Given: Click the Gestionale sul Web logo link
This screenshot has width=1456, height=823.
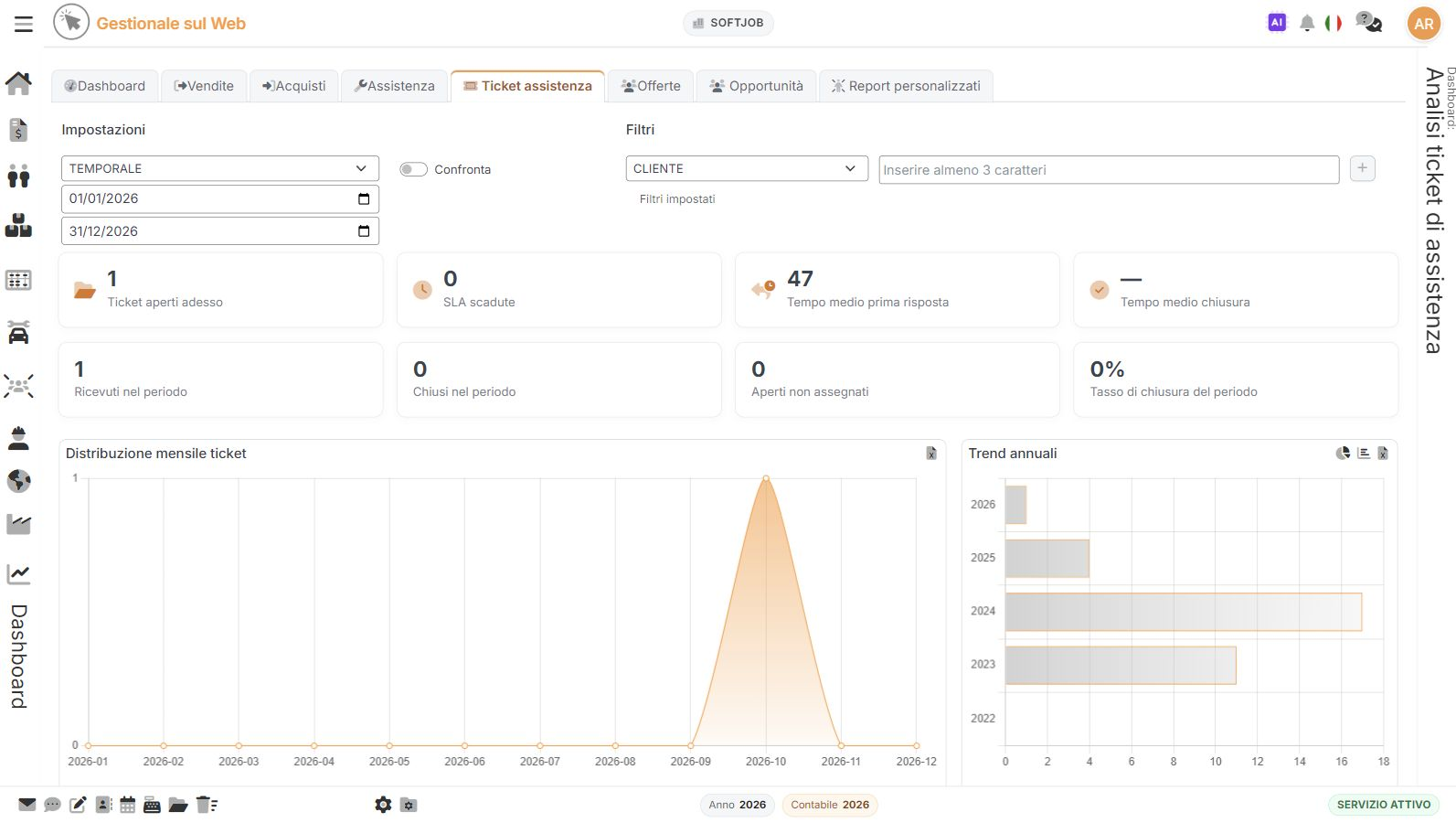Looking at the screenshot, I should pyautogui.click(x=150, y=24).
